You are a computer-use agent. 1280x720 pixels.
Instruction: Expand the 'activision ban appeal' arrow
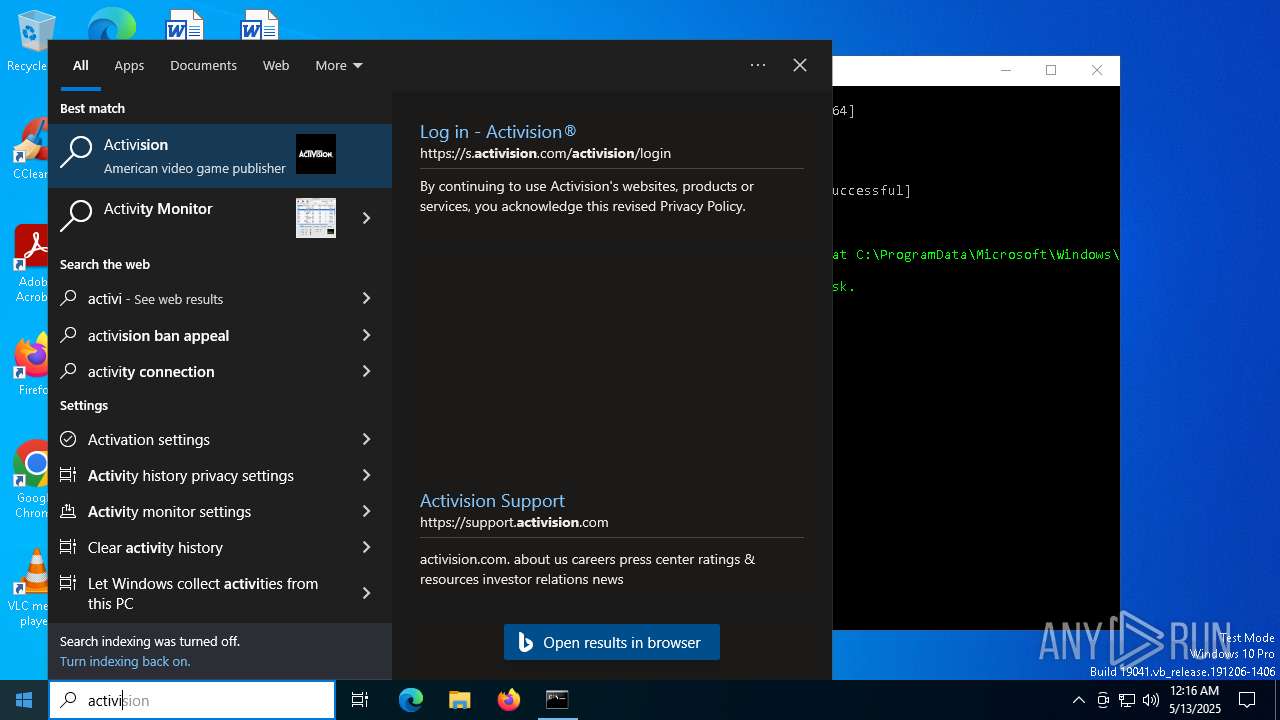coord(366,335)
